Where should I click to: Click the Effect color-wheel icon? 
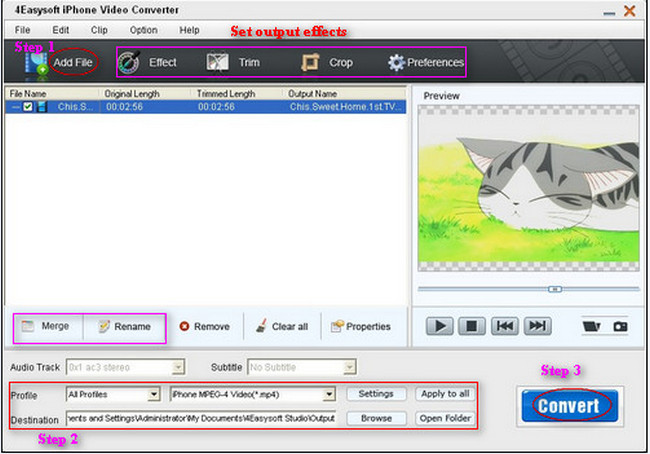129,63
